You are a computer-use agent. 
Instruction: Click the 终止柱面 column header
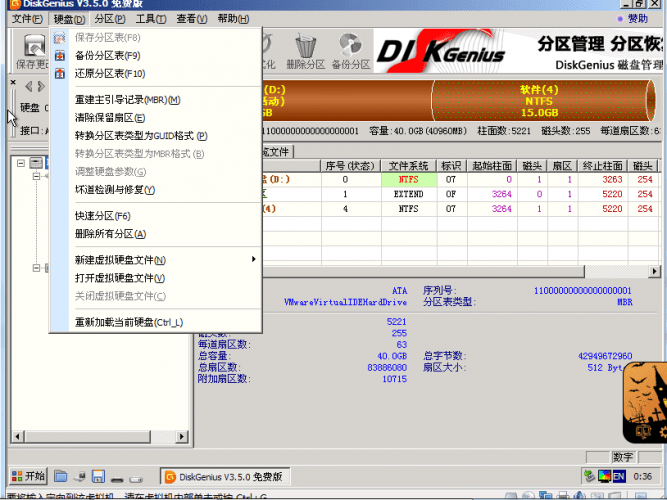[602, 166]
